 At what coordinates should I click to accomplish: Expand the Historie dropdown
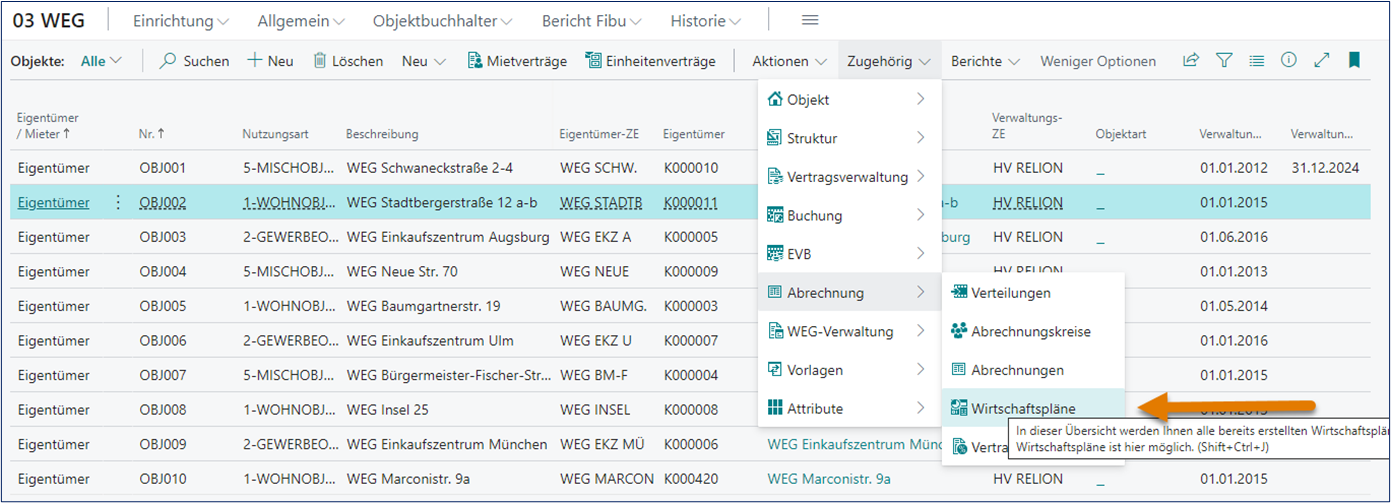pyautogui.click(x=706, y=21)
